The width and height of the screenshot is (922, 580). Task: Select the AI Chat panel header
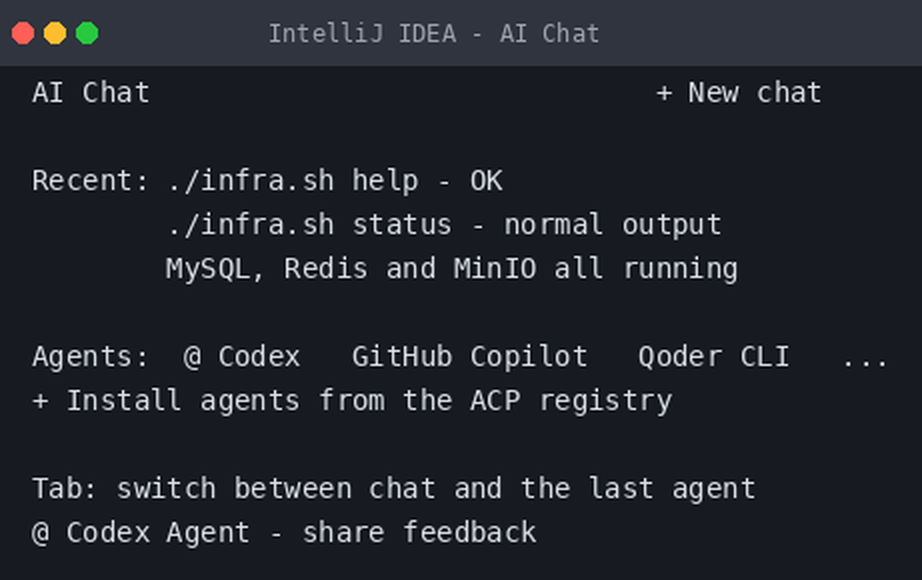click(91, 93)
